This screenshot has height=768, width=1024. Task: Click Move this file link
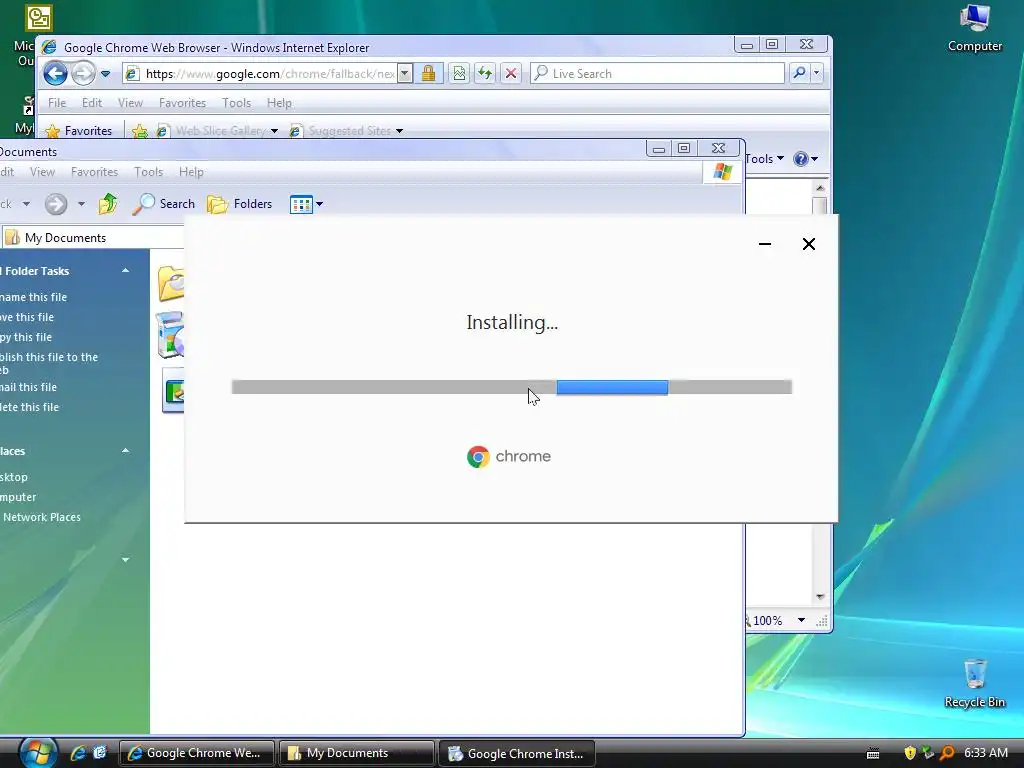[27, 317]
